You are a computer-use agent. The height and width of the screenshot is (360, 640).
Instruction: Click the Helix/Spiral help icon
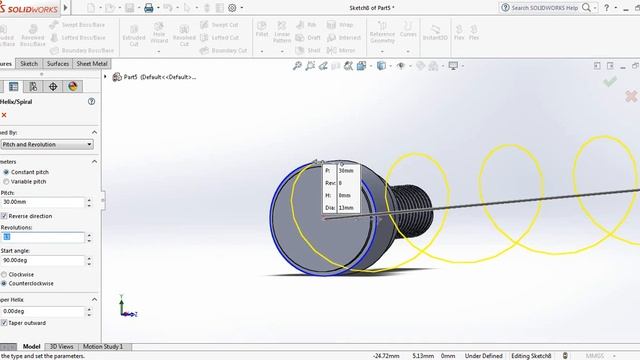(91, 102)
